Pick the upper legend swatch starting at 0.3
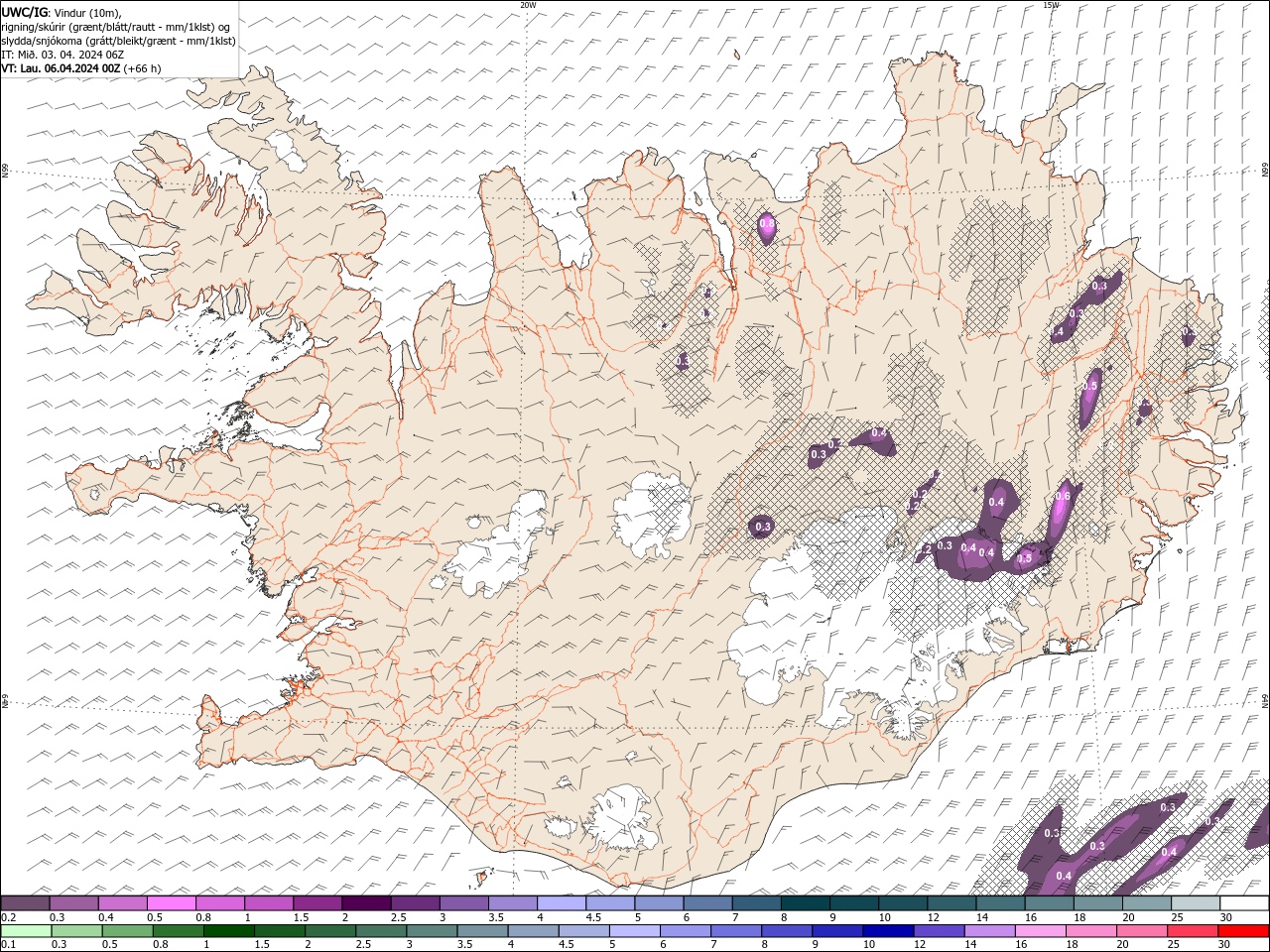Viewport: 1270px width, 952px height. point(73,903)
